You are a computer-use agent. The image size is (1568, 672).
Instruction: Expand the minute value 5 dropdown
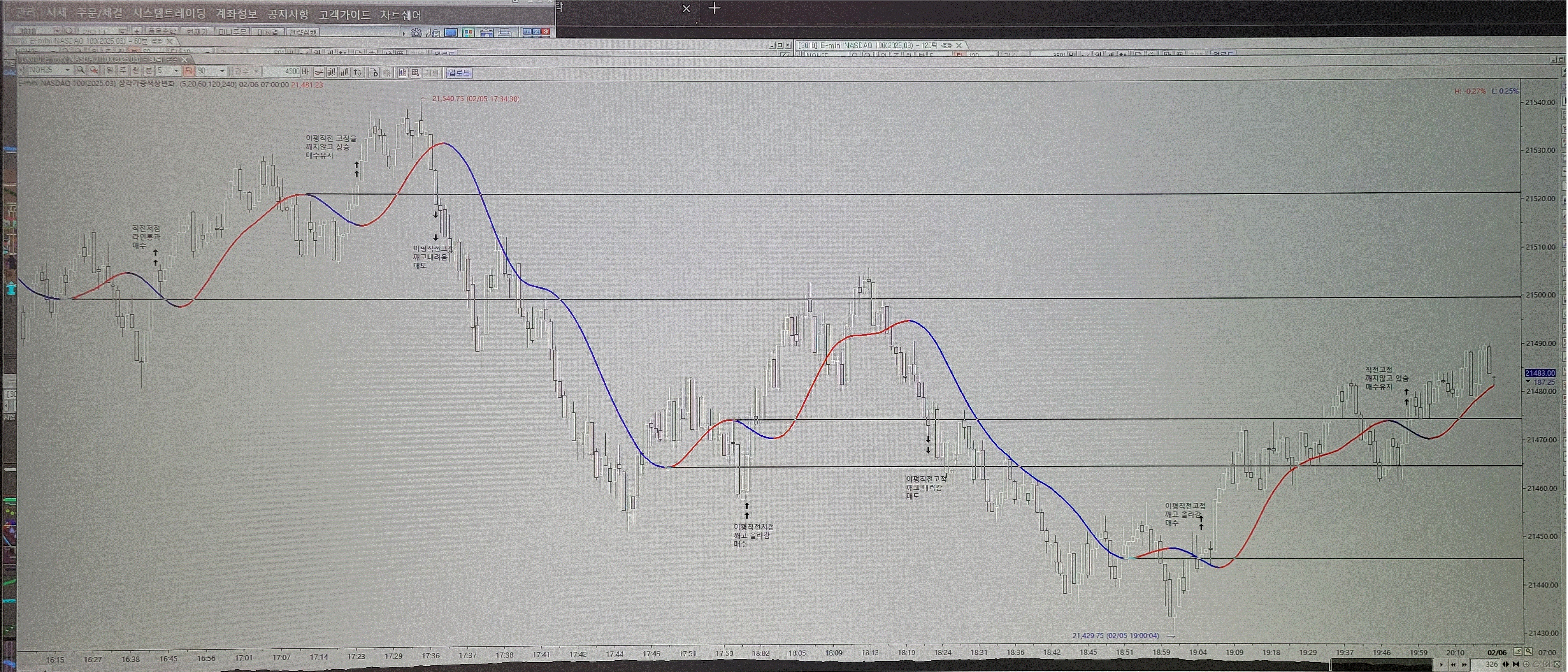[x=176, y=71]
